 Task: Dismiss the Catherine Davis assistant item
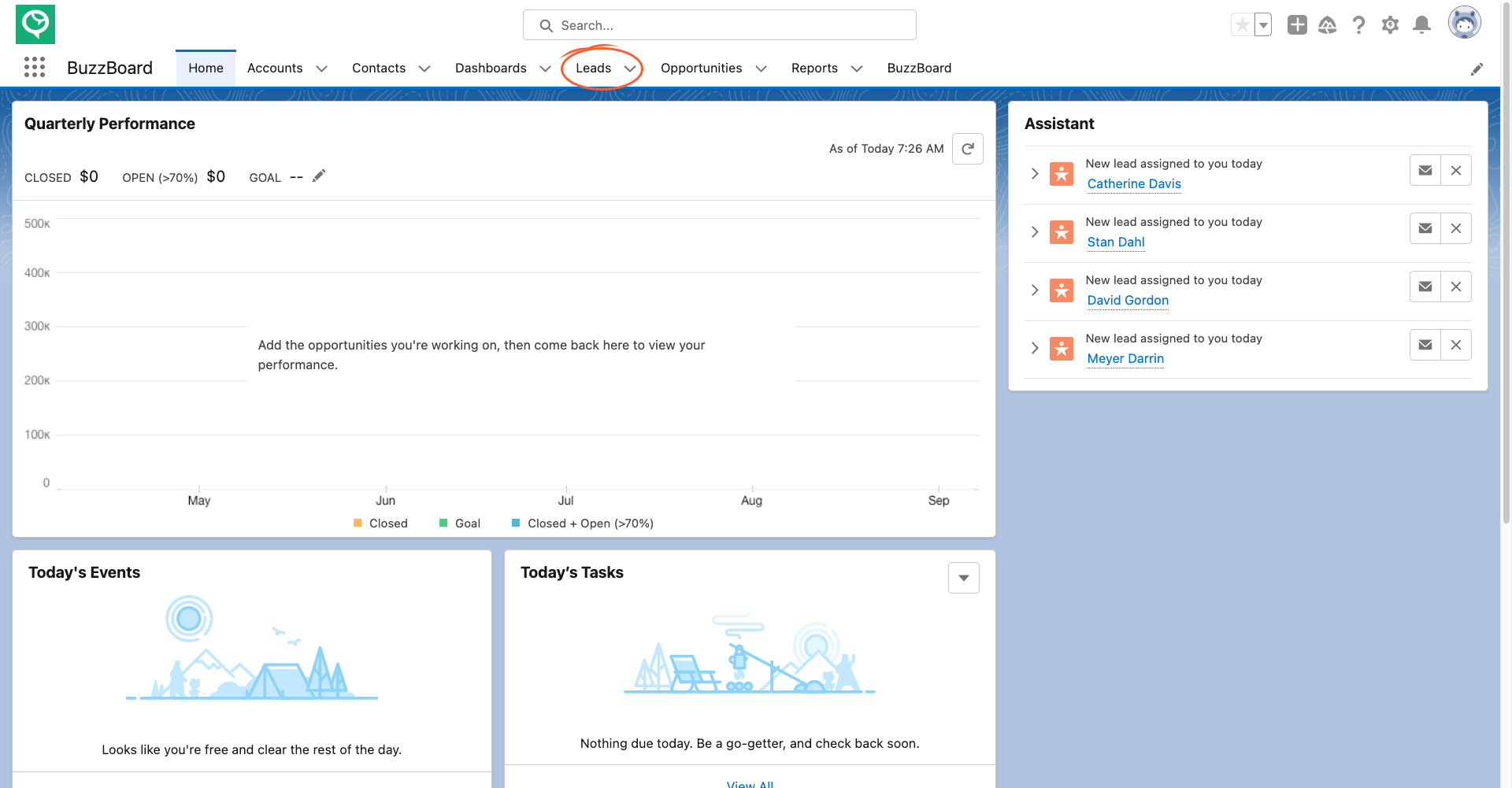tap(1456, 170)
